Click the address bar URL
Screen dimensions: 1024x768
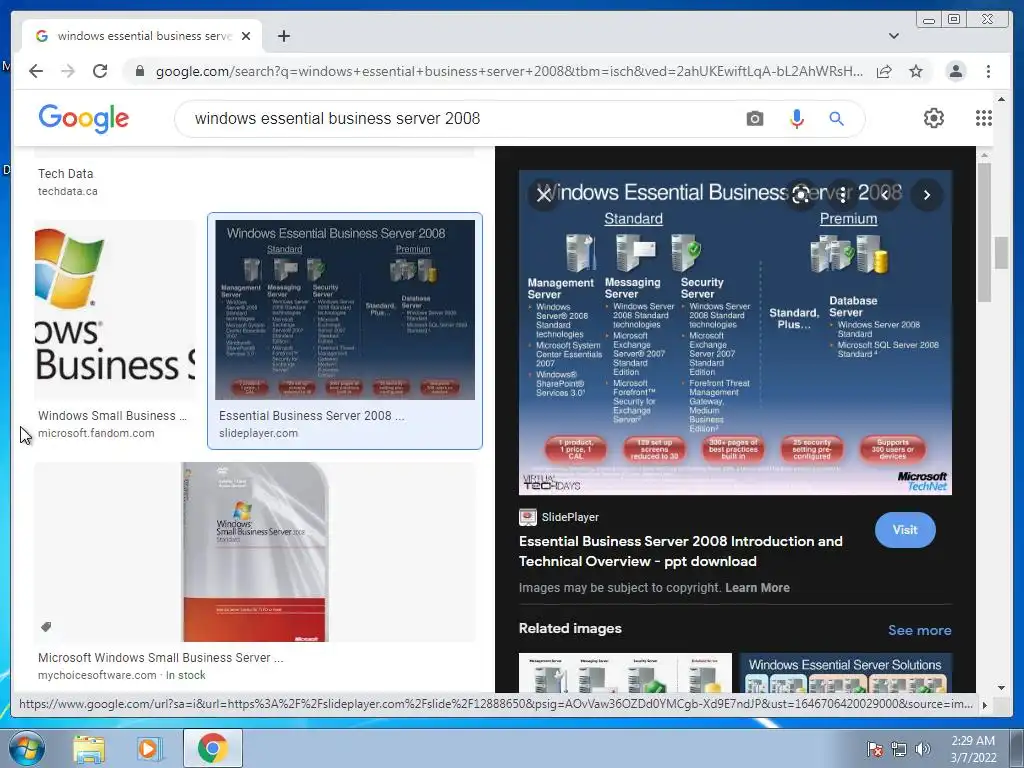[x=509, y=71]
